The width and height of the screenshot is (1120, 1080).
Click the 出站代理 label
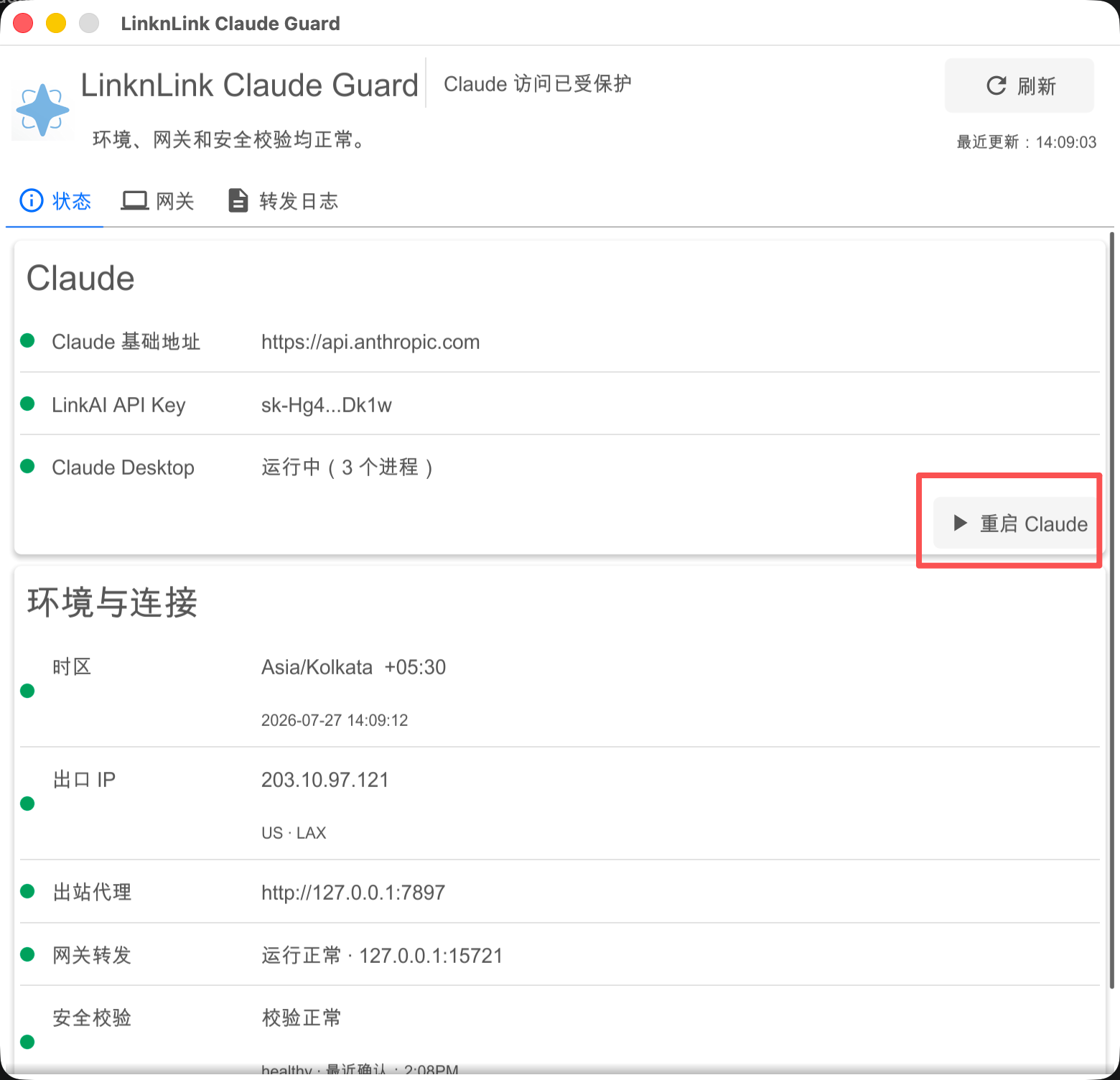(x=92, y=893)
